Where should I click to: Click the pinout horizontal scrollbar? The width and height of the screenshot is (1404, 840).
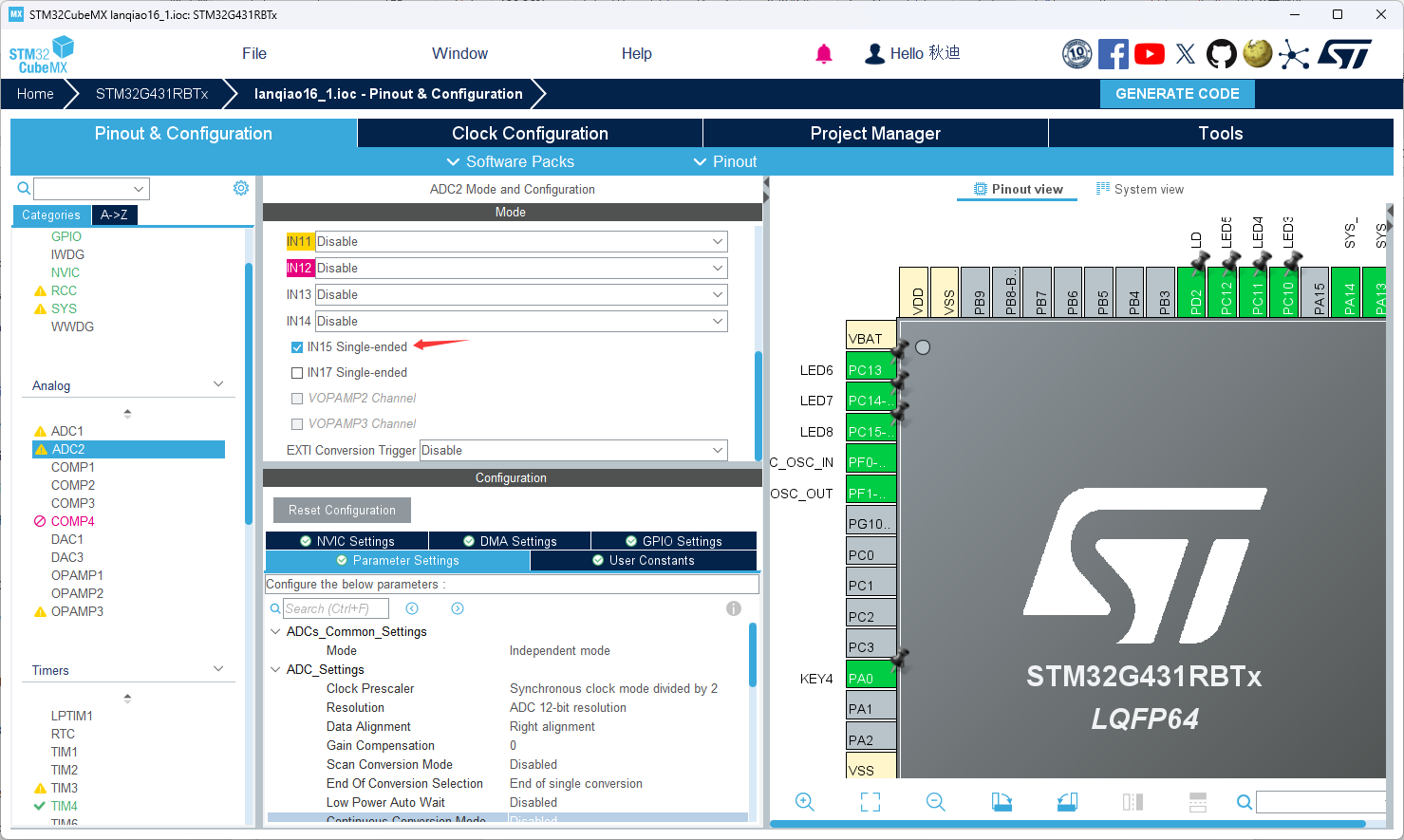click(1067, 824)
